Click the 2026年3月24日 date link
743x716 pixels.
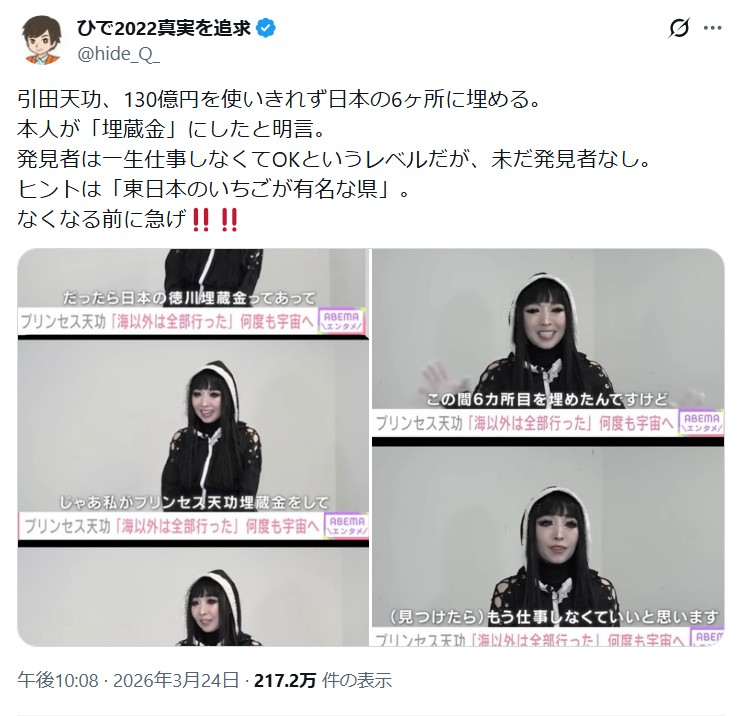point(176,681)
